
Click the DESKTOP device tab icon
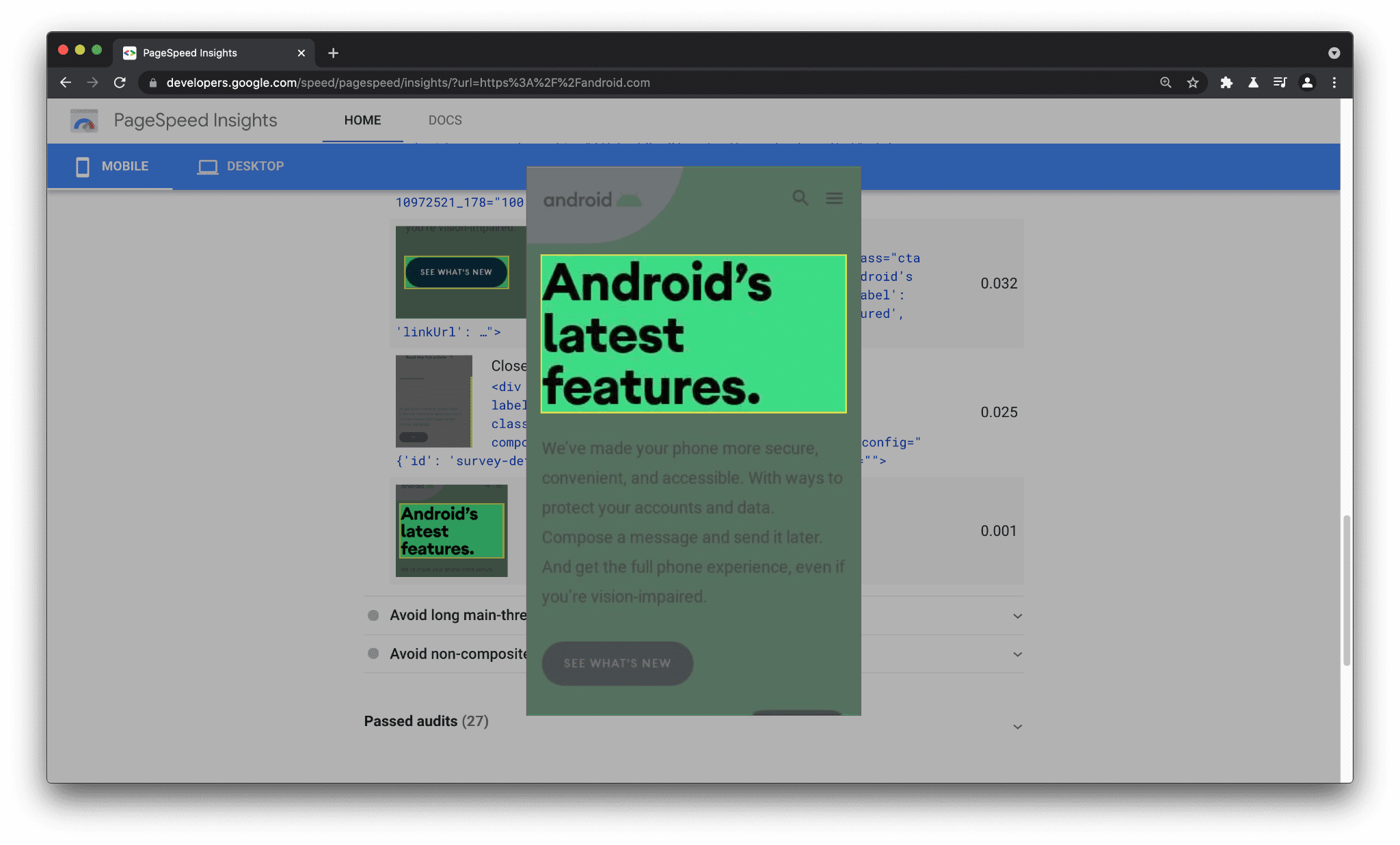point(206,166)
